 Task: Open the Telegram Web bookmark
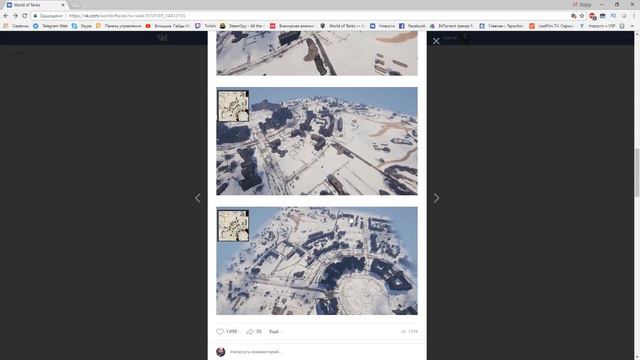pos(50,26)
